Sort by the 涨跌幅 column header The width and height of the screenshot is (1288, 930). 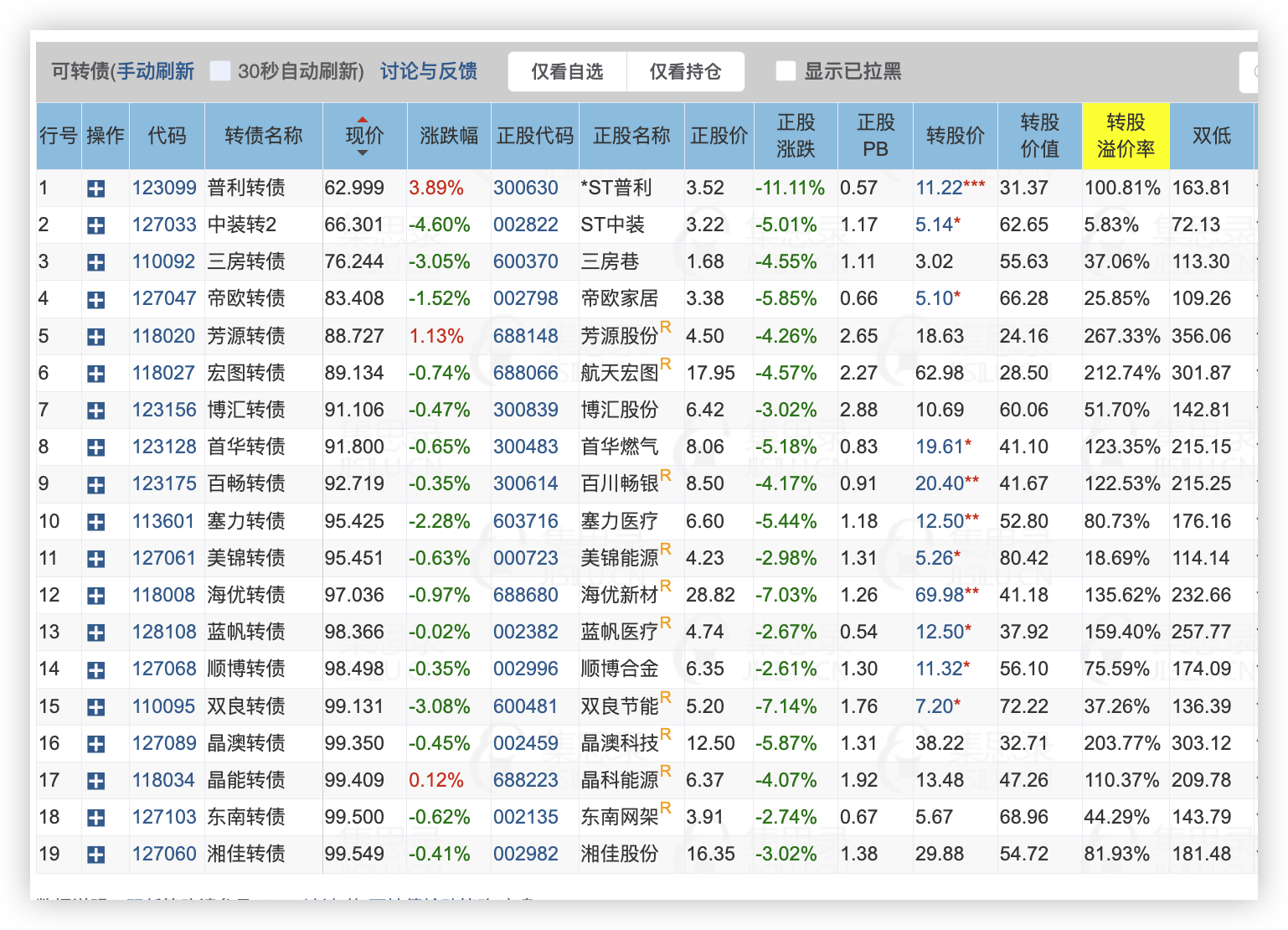[449, 136]
